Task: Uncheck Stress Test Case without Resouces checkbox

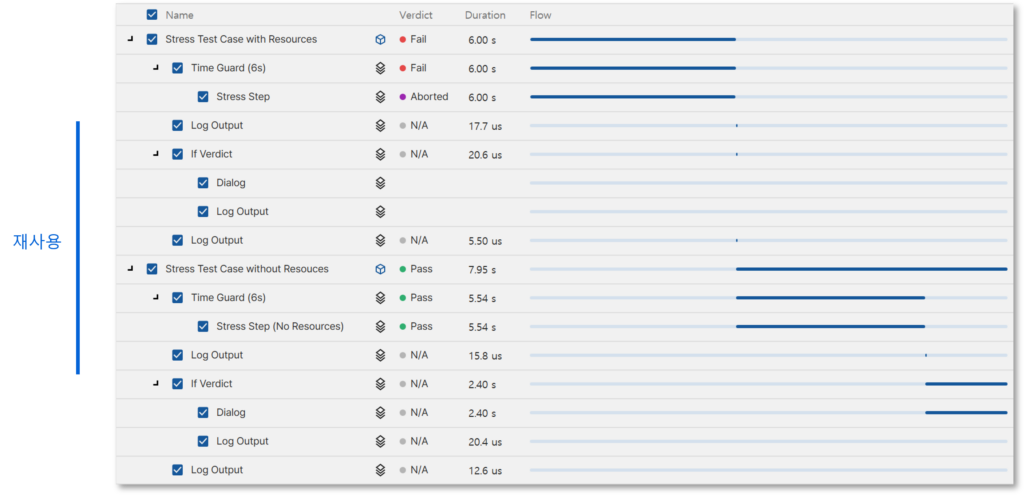Action: [x=152, y=269]
